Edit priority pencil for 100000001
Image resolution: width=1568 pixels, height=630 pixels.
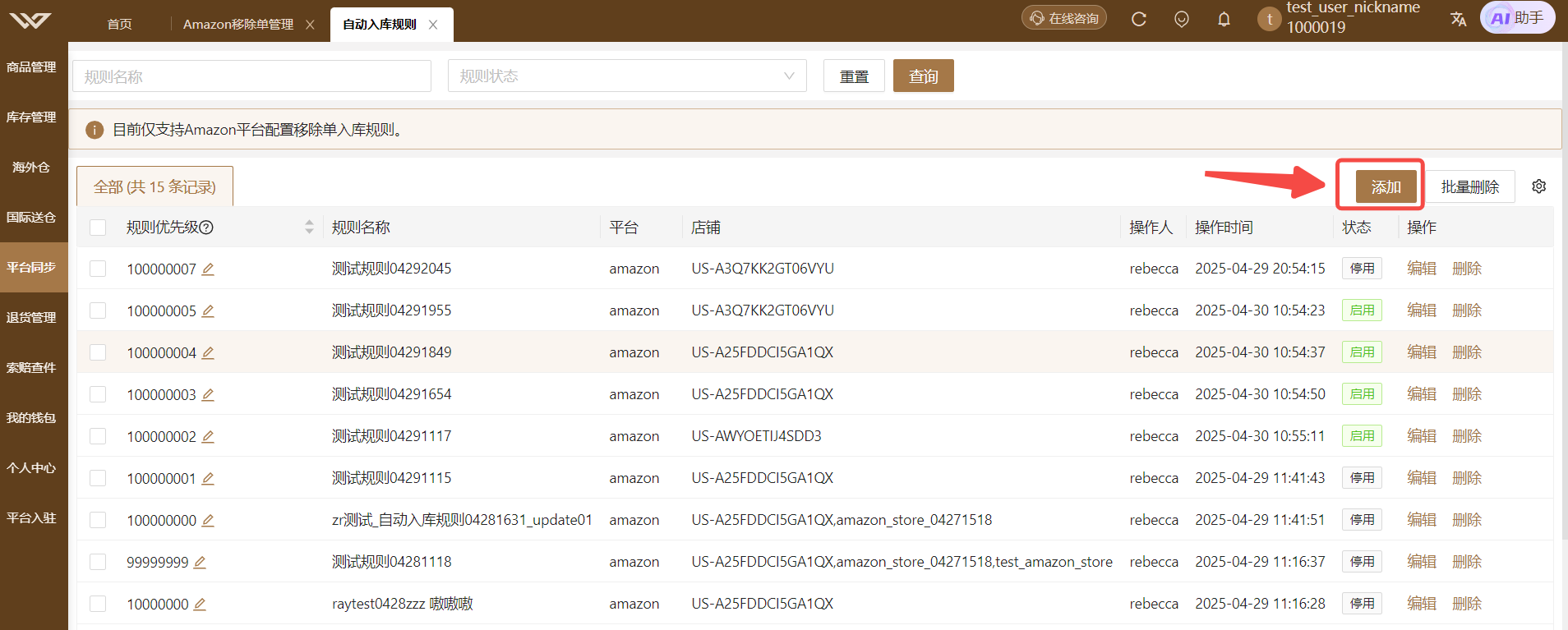[x=208, y=479]
